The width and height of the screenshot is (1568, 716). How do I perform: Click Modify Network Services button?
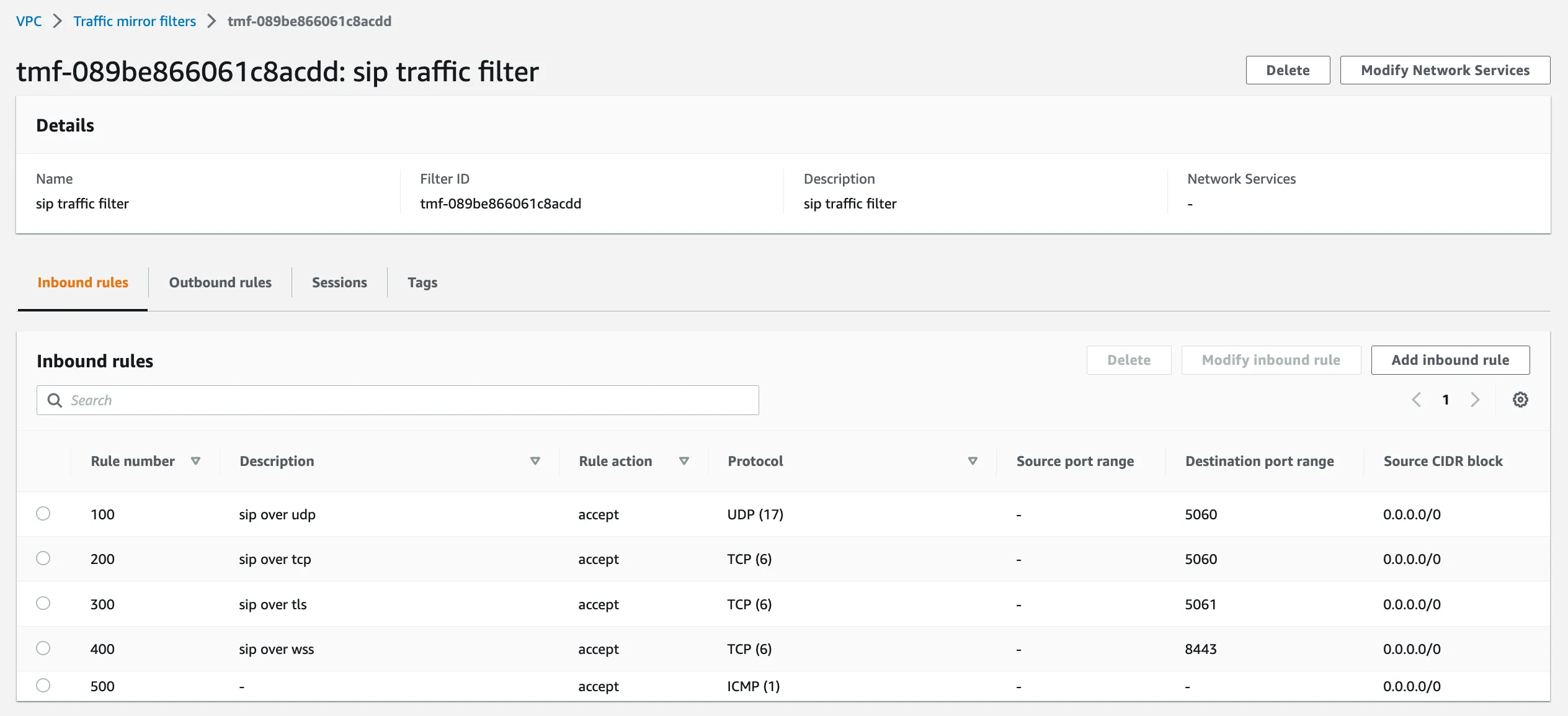[1445, 70]
